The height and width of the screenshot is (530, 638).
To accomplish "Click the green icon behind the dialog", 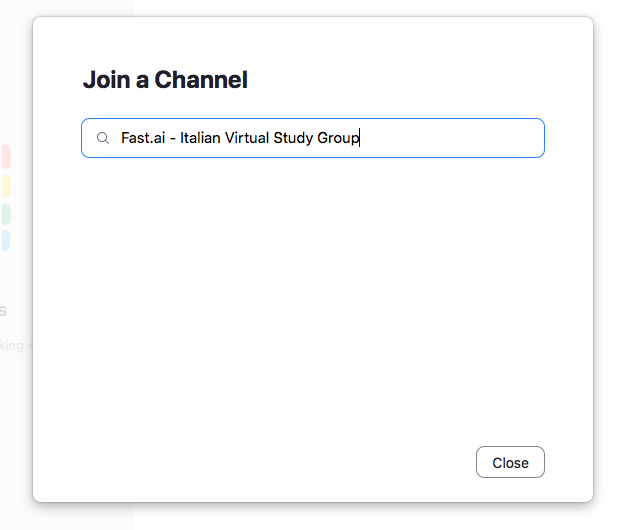I will [5, 214].
